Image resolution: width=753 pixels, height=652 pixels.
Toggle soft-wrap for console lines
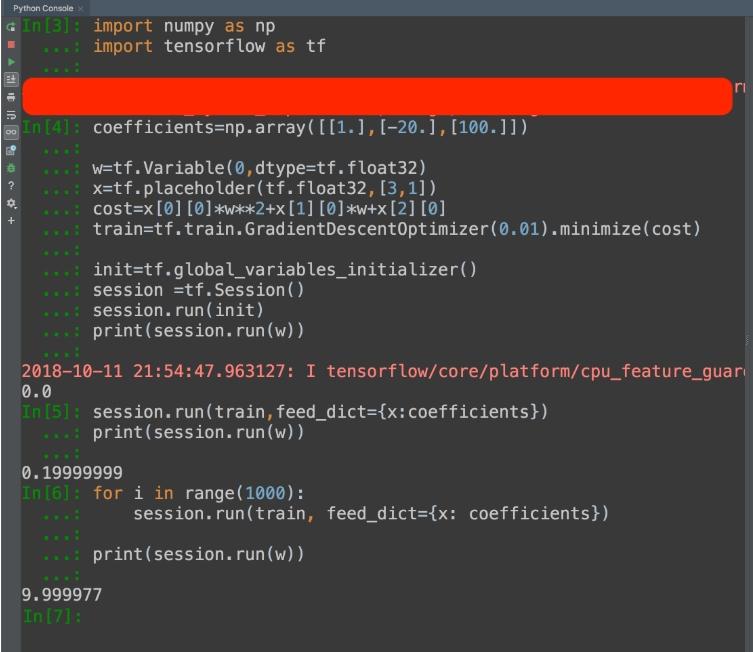[11, 115]
